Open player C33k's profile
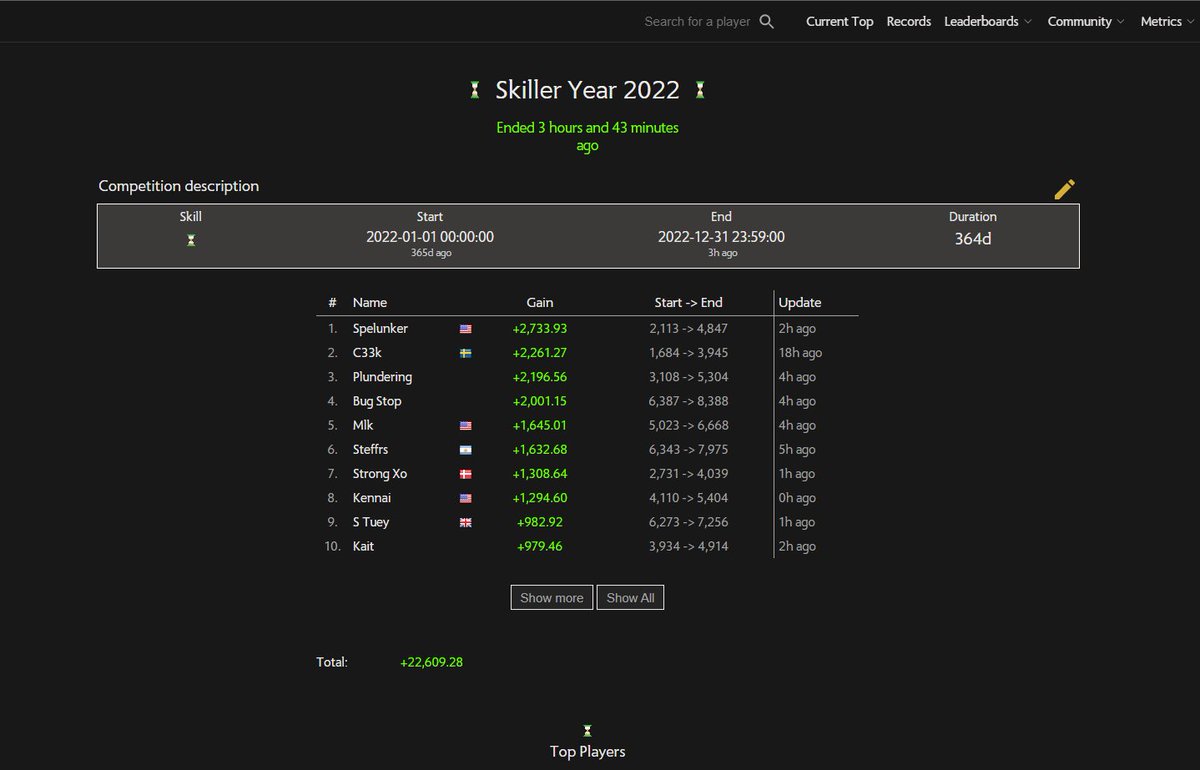The image size is (1200, 770). click(x=367, y=353)
